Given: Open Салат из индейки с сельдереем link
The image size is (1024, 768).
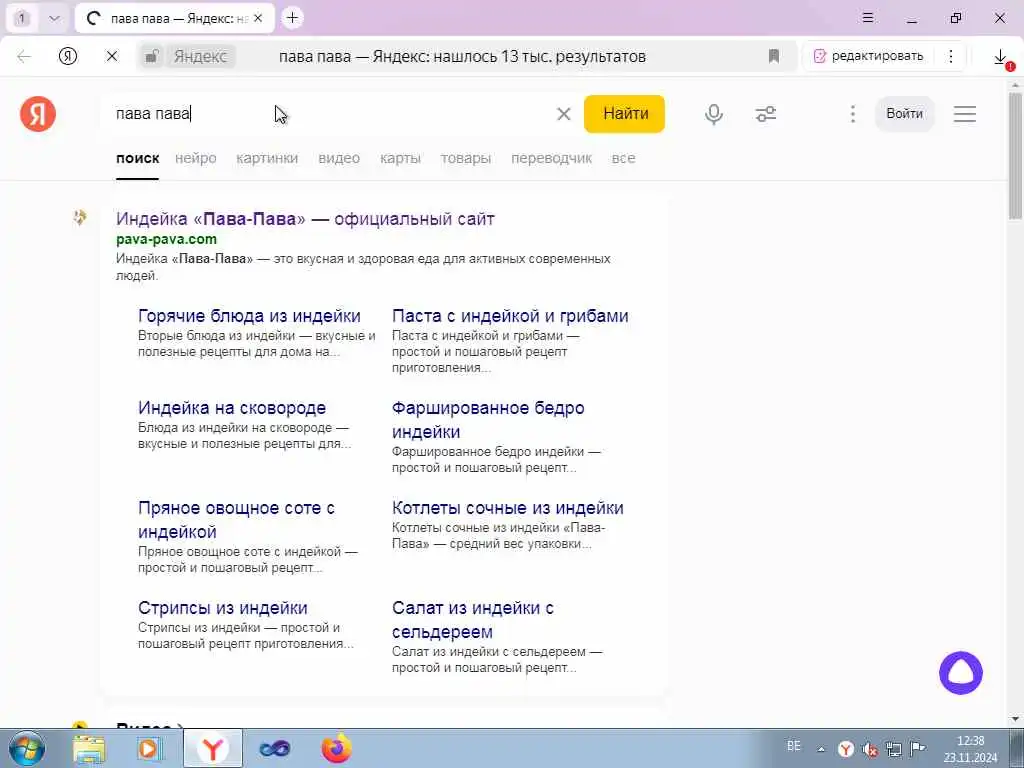Looking at the screenshot, I should tap(473, 620).
